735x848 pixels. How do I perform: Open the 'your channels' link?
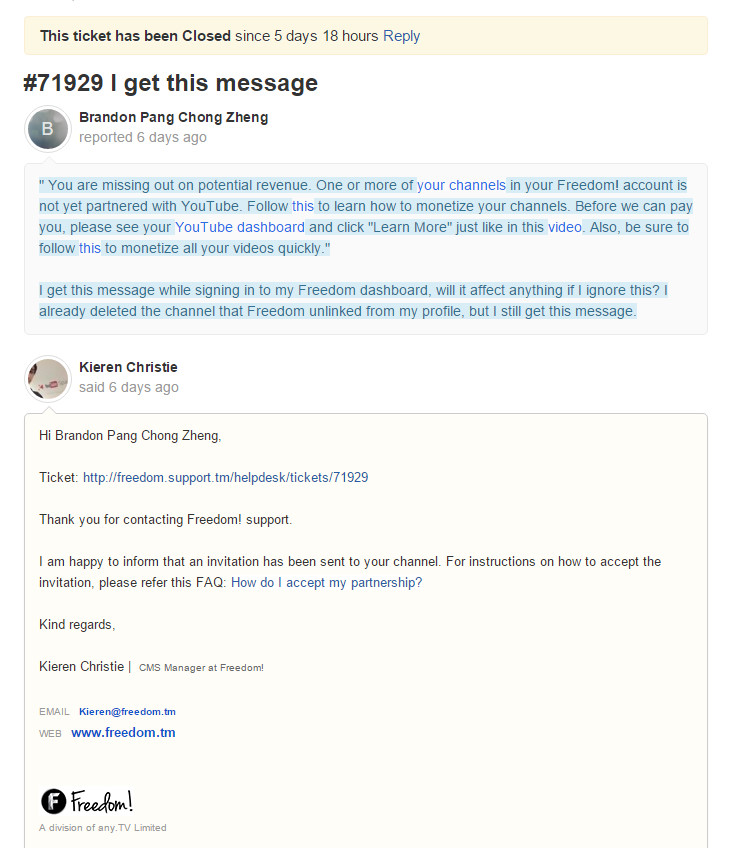coord(461,185)
